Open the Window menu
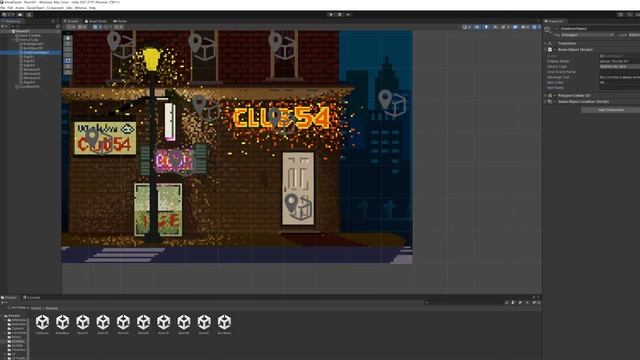This screenshot has height=360, width=640. [81, 8]
